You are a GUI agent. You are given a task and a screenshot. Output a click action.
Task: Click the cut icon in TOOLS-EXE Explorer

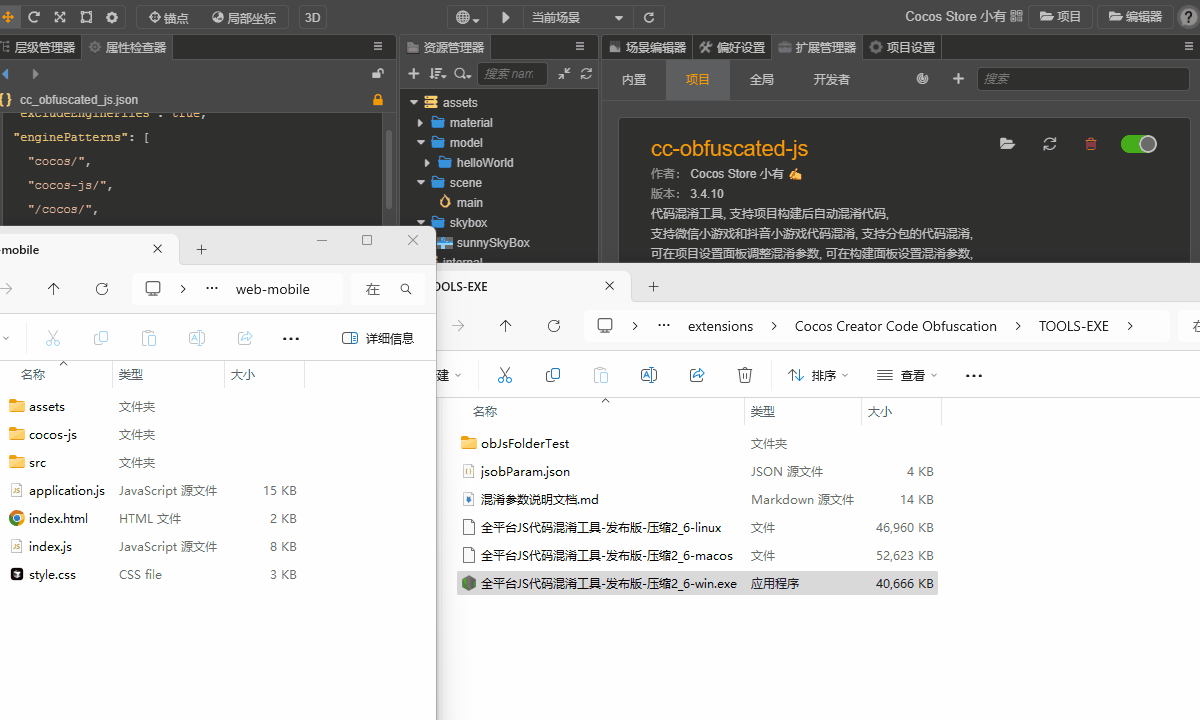505,375
